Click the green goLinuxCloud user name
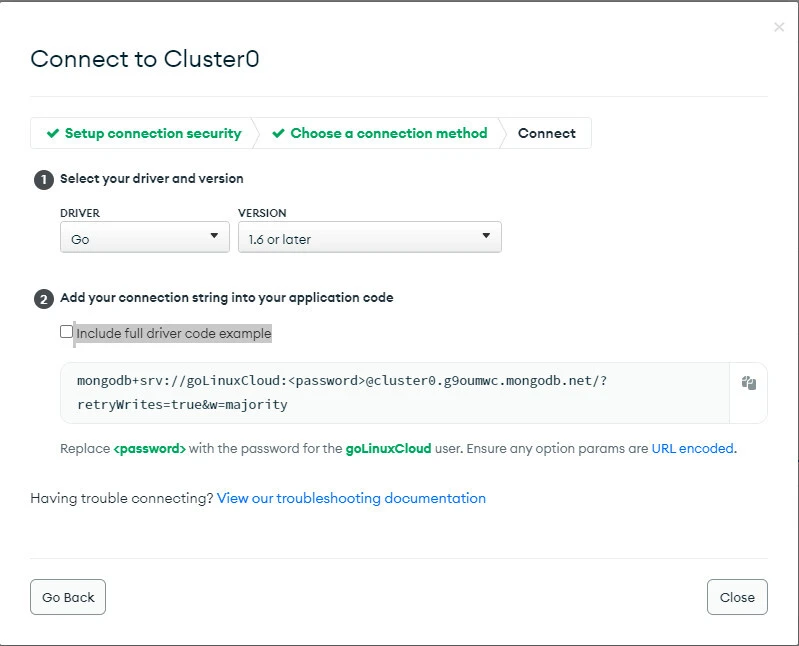This screenshot has height=646, width=799. [x=388, y=449]
